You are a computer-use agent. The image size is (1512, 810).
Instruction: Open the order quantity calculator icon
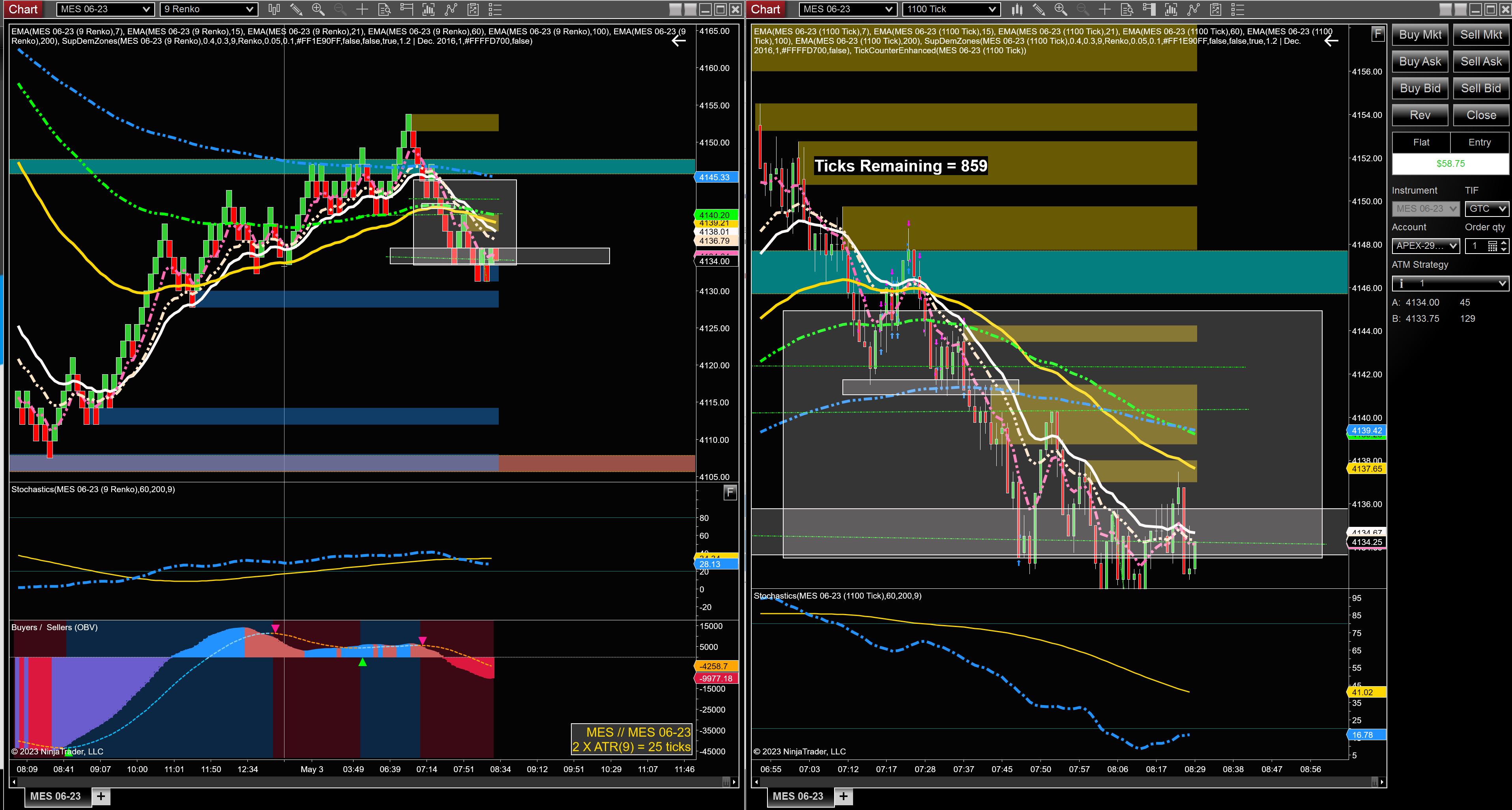click(x=1492, y=246)
